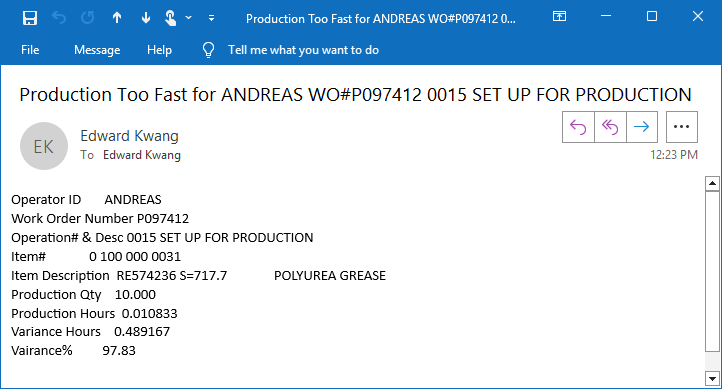Click the Work Order Number P097412 line
Image resolution: width=722 pixels, height=389 pixels.
click(100, 219)
